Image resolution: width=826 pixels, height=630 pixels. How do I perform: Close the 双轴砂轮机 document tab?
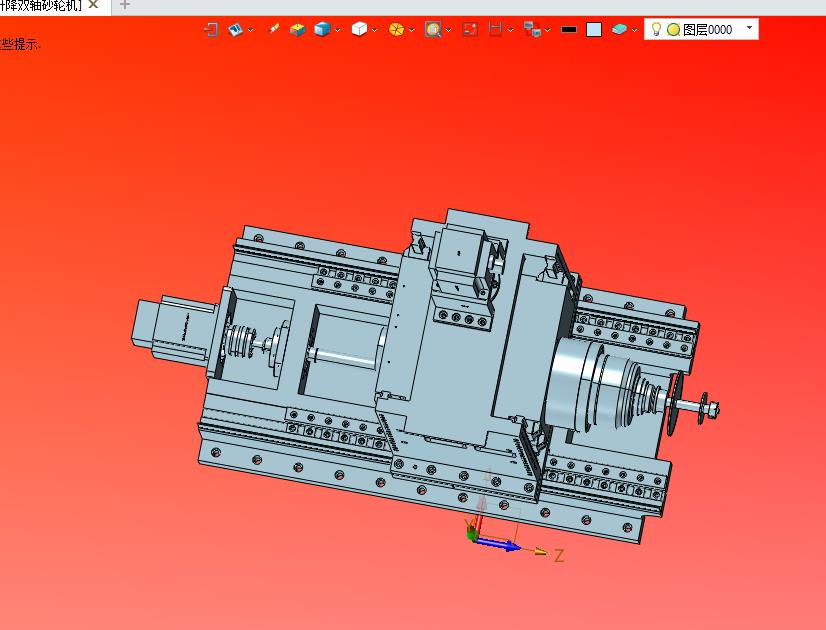pos(93,5)
